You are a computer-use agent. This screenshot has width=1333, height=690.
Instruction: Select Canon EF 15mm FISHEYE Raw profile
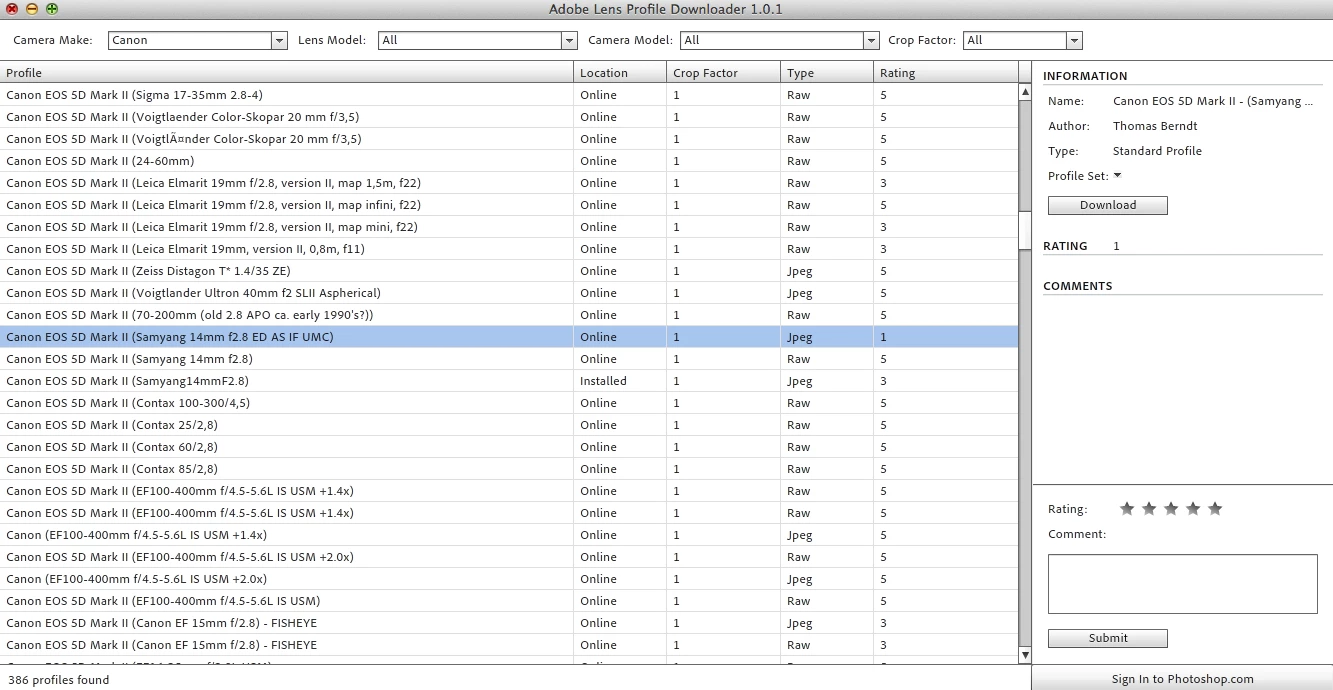click(x=509, y=645)
